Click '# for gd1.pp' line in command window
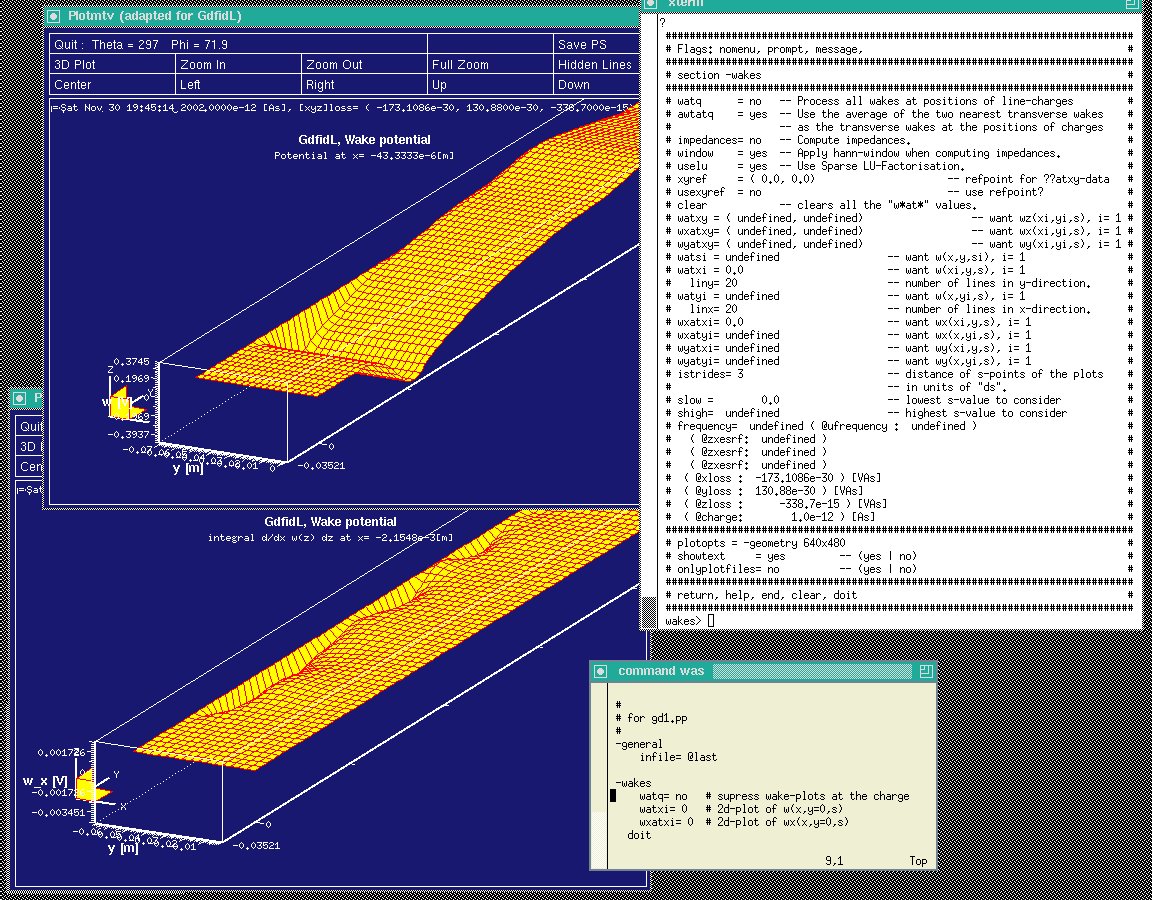This screenshot has height=900, width=1152. tap(652, 718)
